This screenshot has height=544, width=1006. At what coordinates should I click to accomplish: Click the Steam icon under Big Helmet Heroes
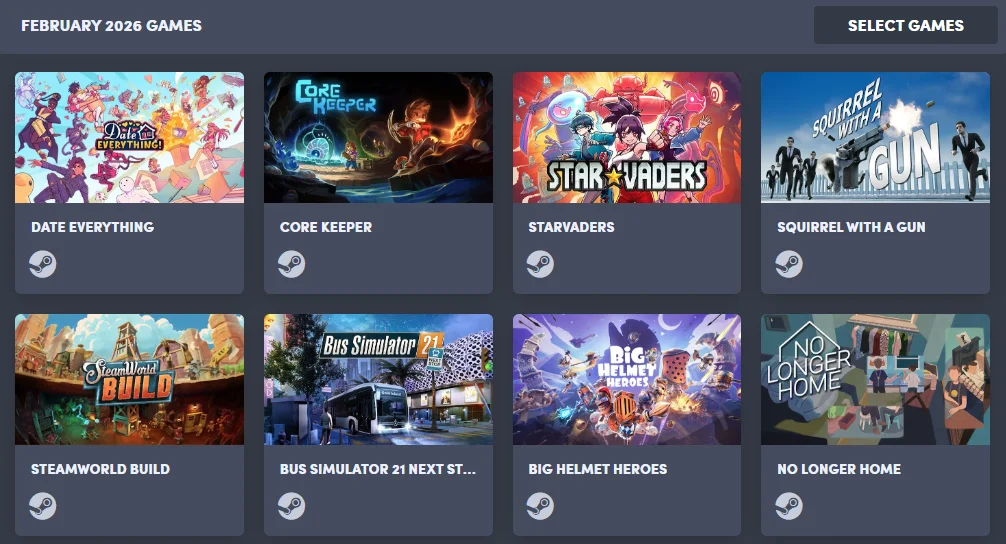(x=540, y=506)
